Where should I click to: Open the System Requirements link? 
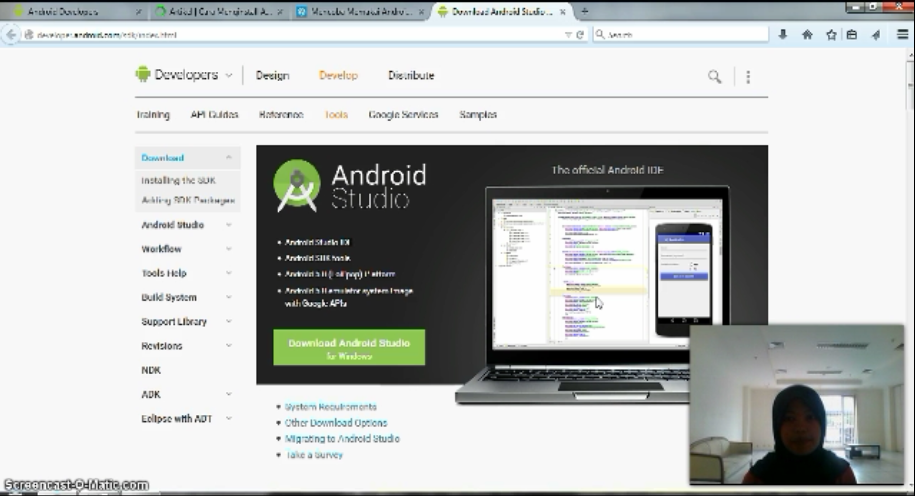tap(331, 407)
